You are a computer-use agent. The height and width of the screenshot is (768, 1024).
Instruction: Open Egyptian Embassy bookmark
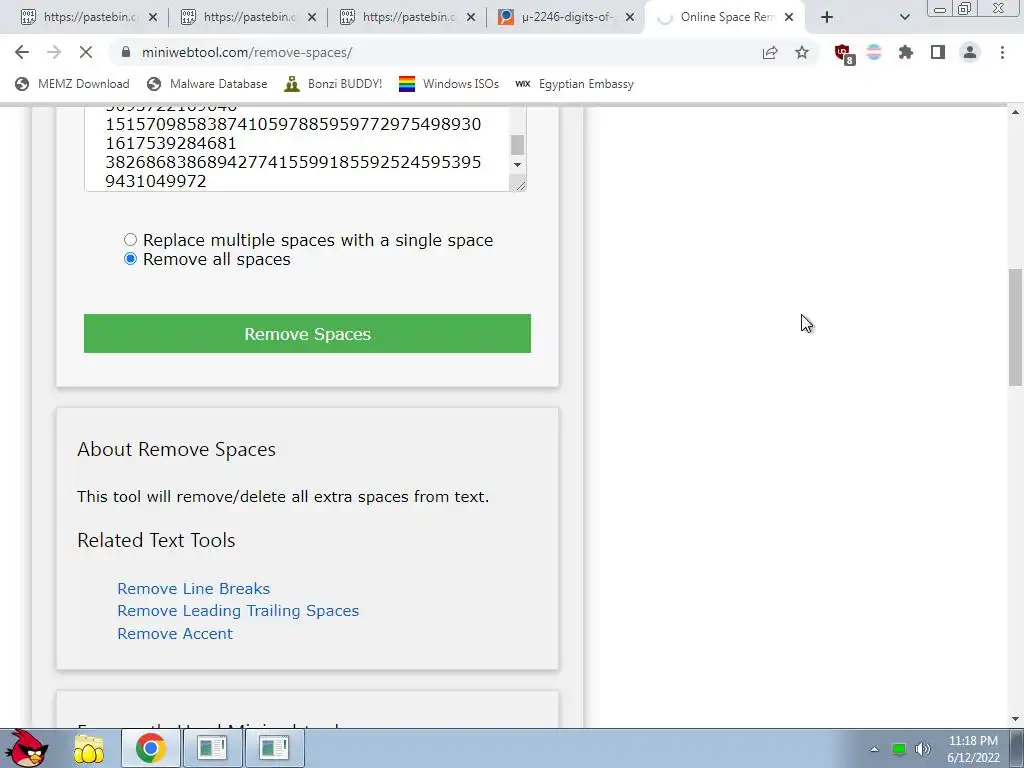point(575,84)
